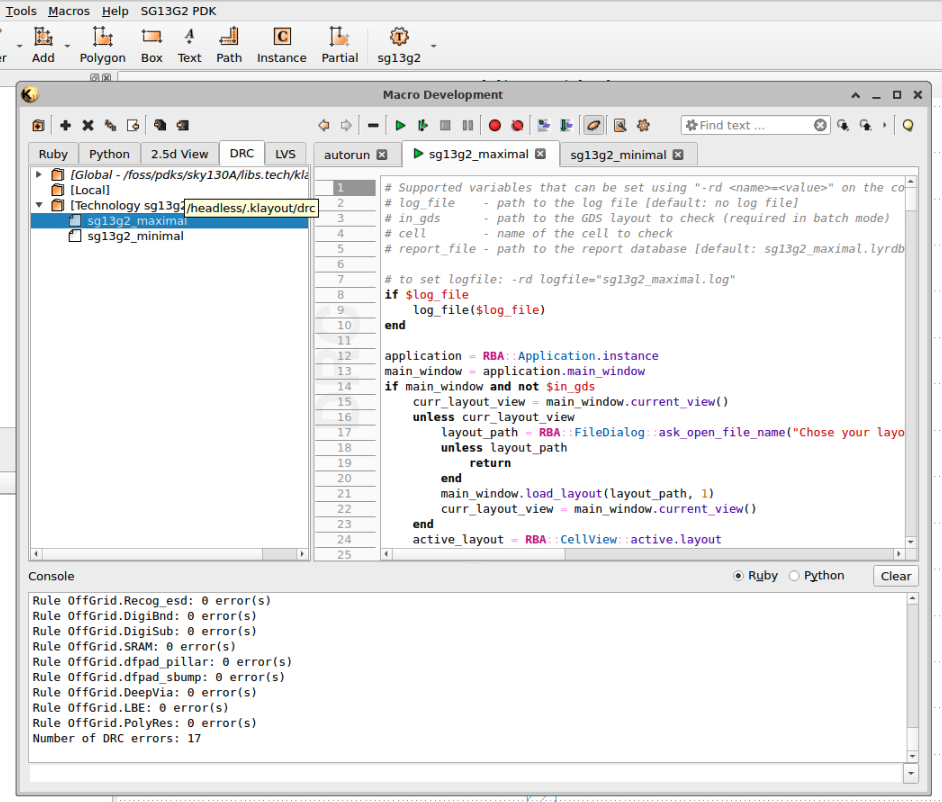Click the find previous up-arrow icon

point(866,125)
